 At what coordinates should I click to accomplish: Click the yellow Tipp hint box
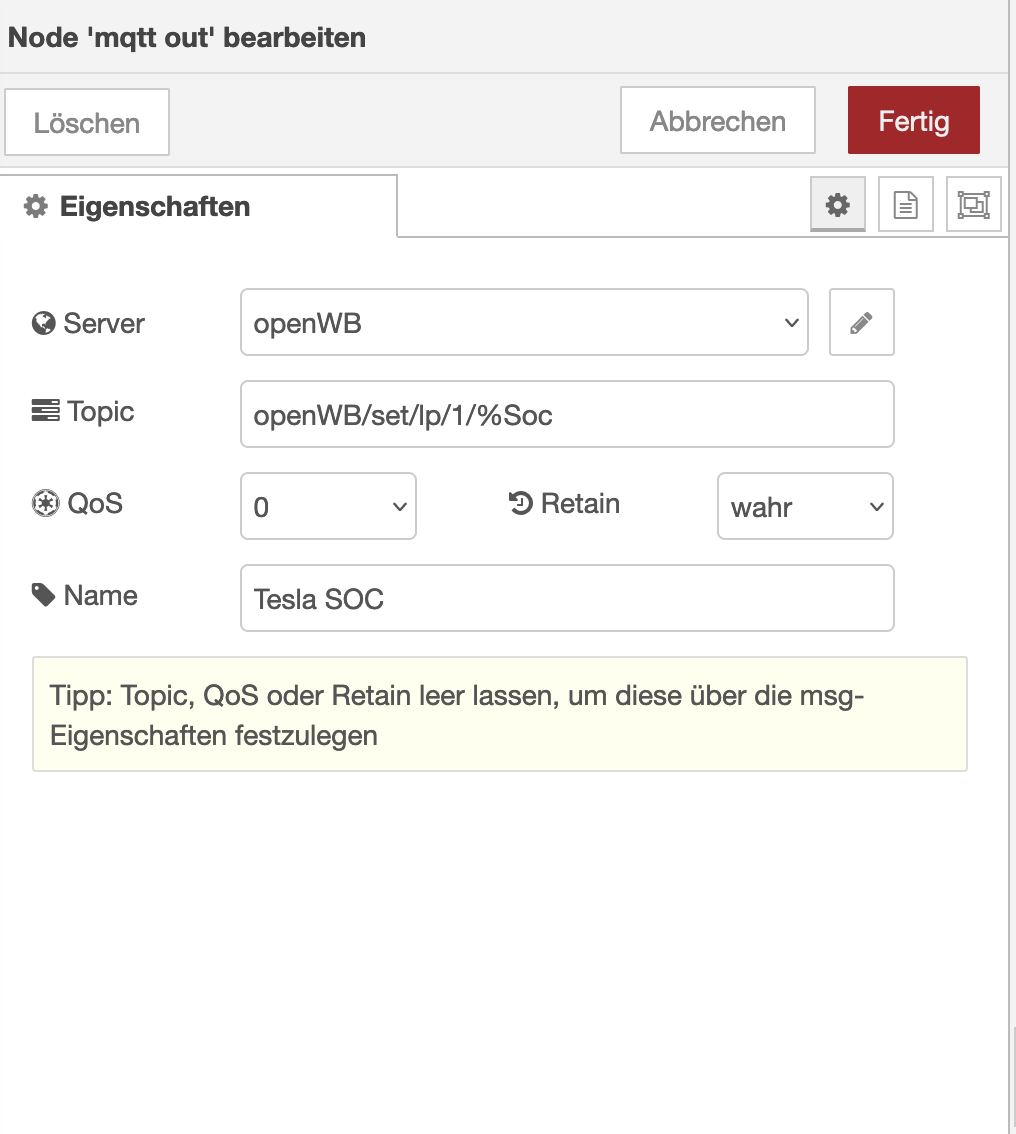point(499,714)
